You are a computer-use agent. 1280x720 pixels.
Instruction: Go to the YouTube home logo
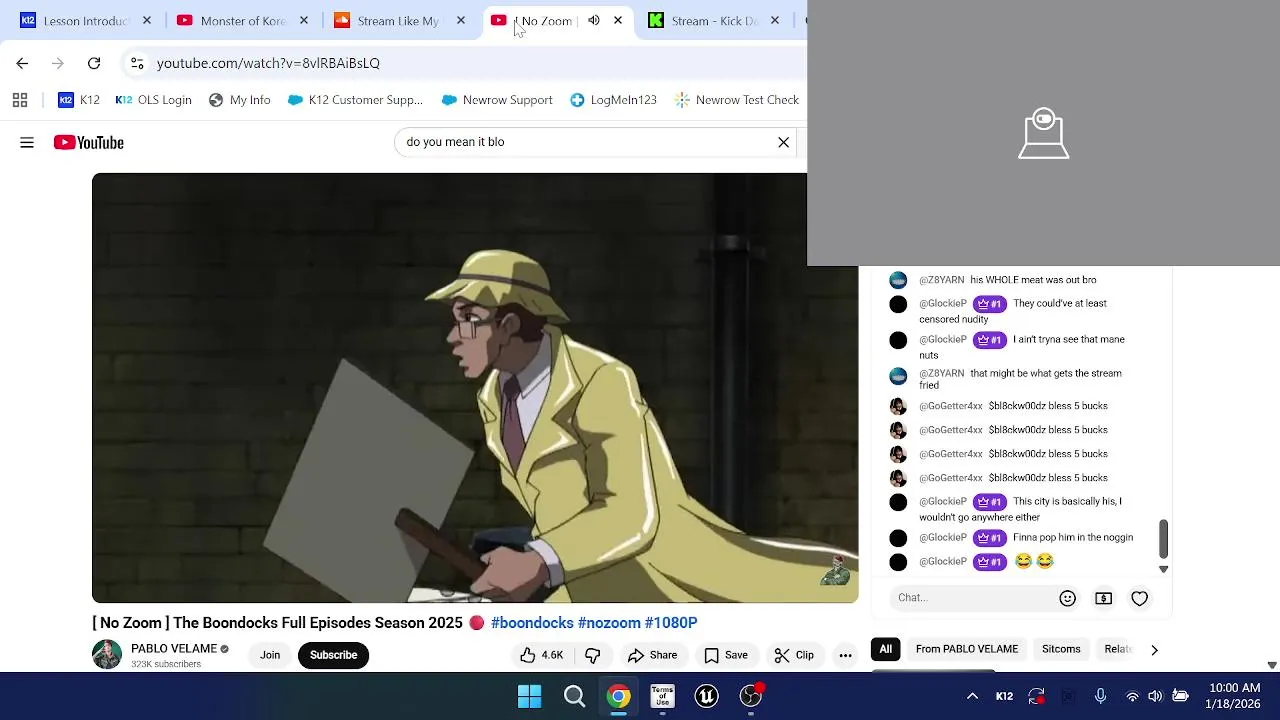pyautogui.click(x=89, y=143)
